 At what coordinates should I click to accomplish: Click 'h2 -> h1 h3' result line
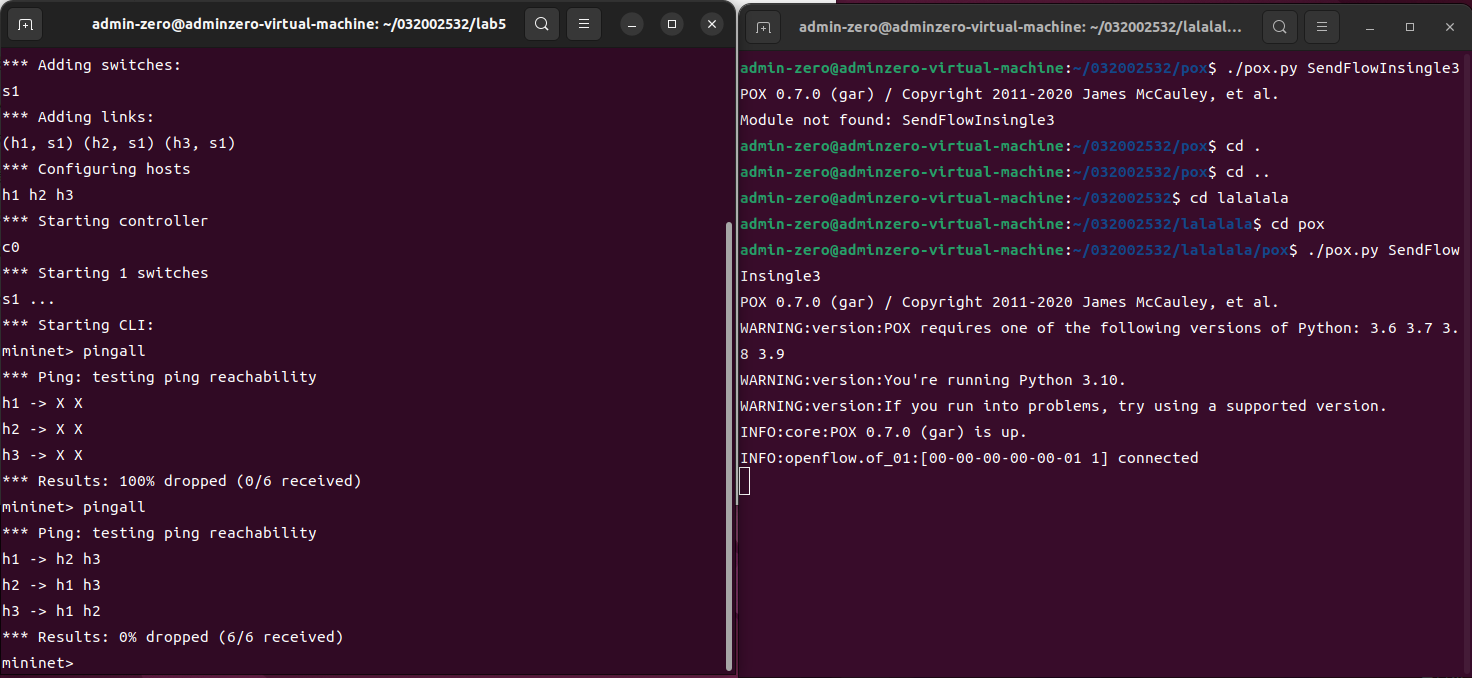51,585
